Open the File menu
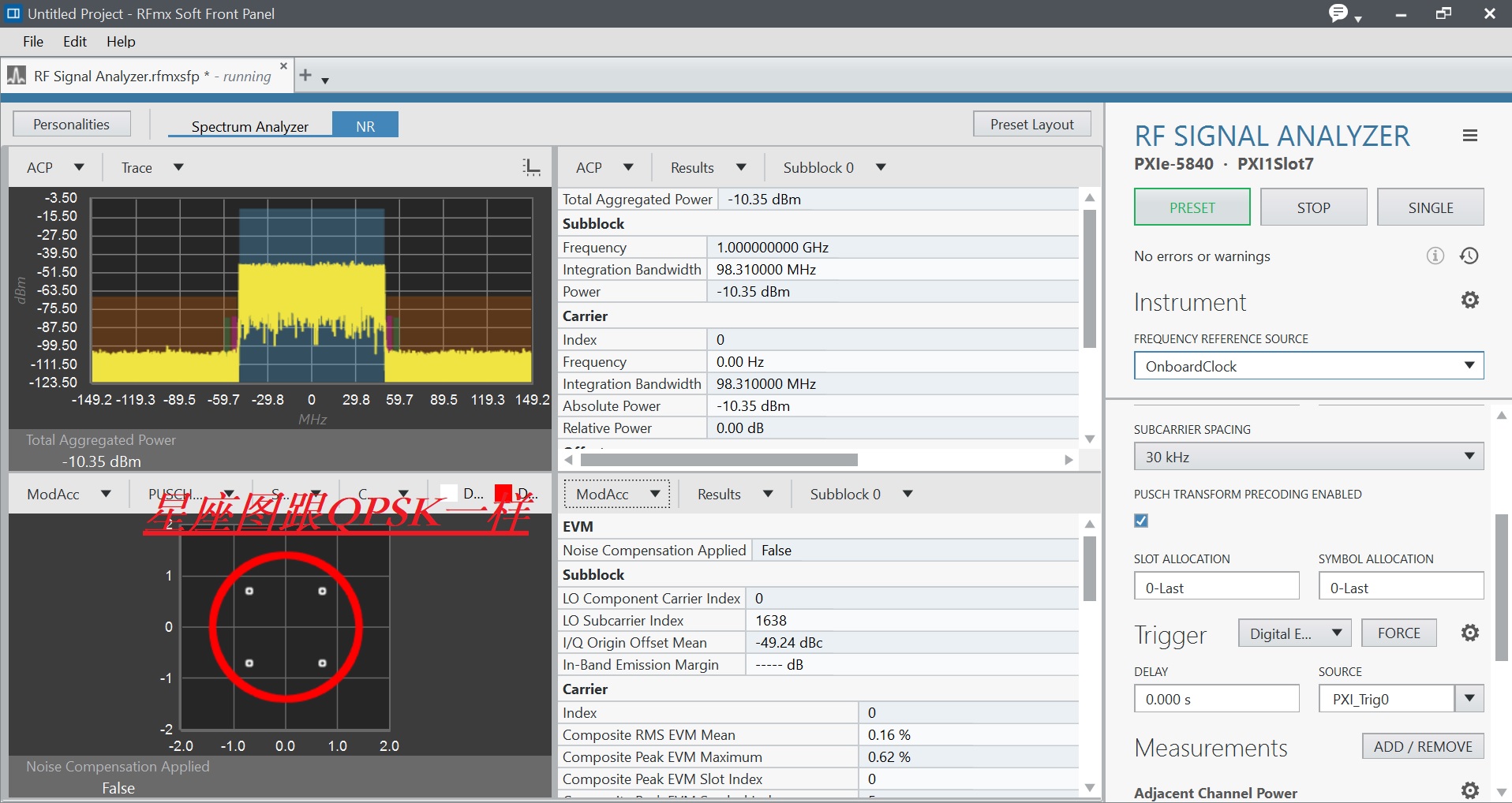The image size is (1512, 803). pyautogui.click(x=33, y=42)
